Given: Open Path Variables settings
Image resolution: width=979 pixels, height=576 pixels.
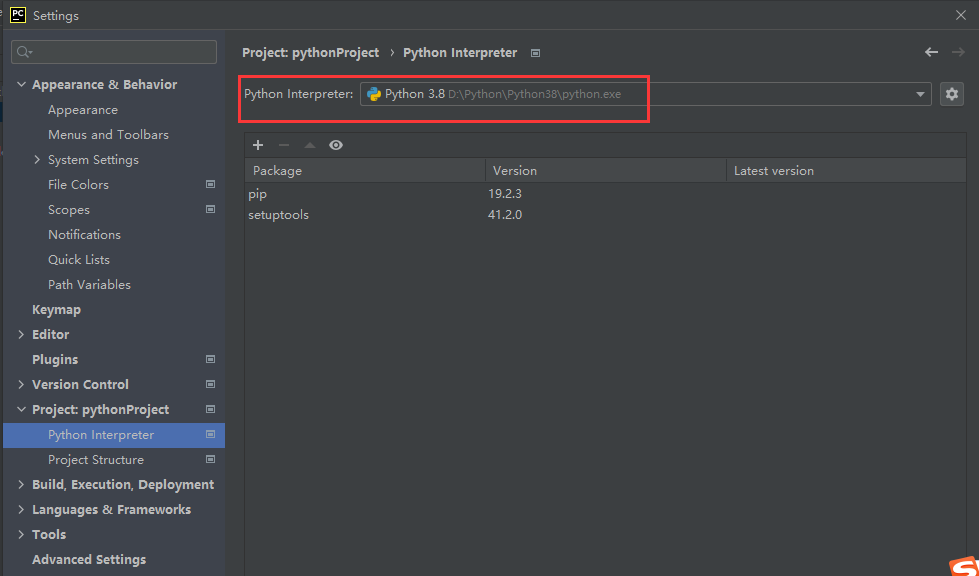Looking at the screenshot, I should [89, 285].
